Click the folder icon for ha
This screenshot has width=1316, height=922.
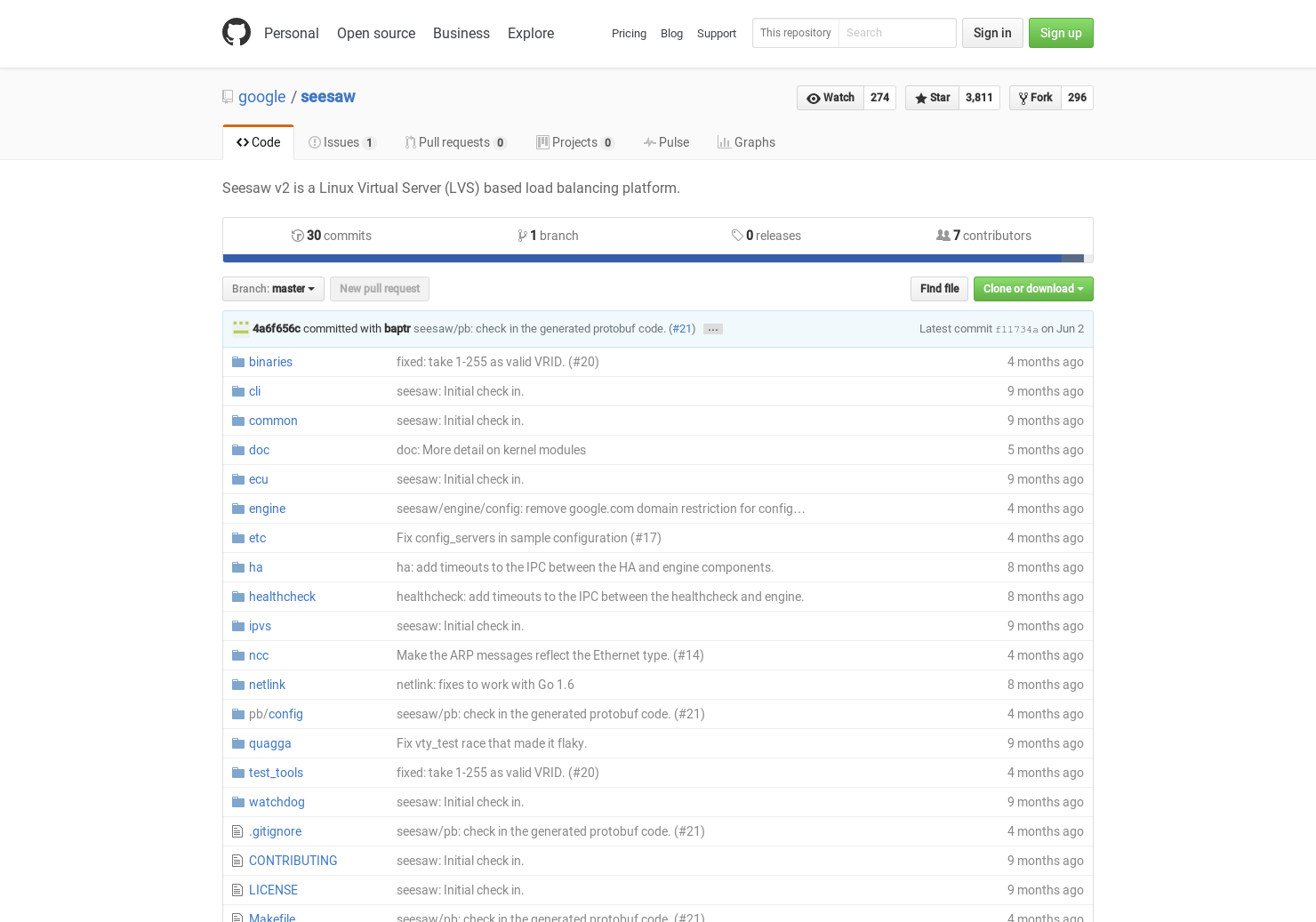(x=238, y=567)
